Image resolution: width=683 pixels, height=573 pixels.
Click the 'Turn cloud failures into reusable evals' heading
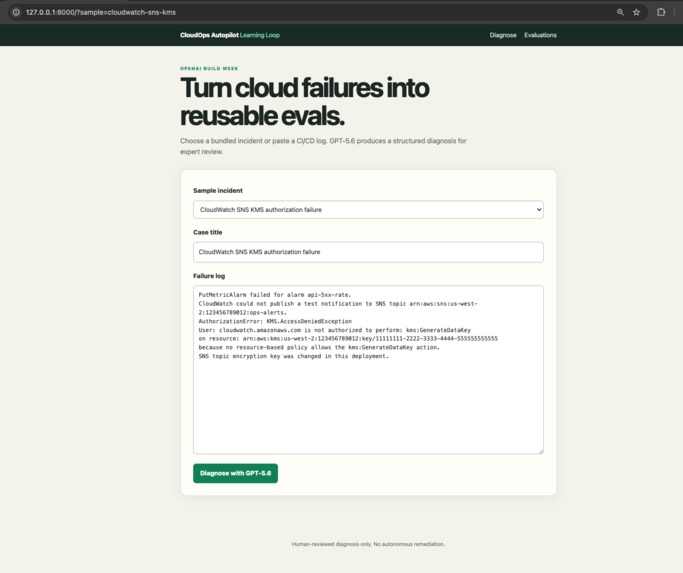304,102
